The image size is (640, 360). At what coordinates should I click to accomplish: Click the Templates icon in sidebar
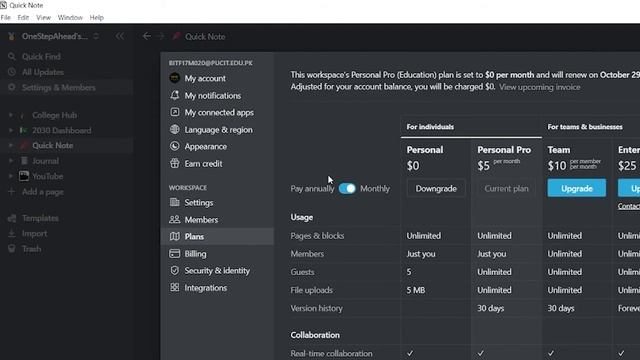pos(12,218)
